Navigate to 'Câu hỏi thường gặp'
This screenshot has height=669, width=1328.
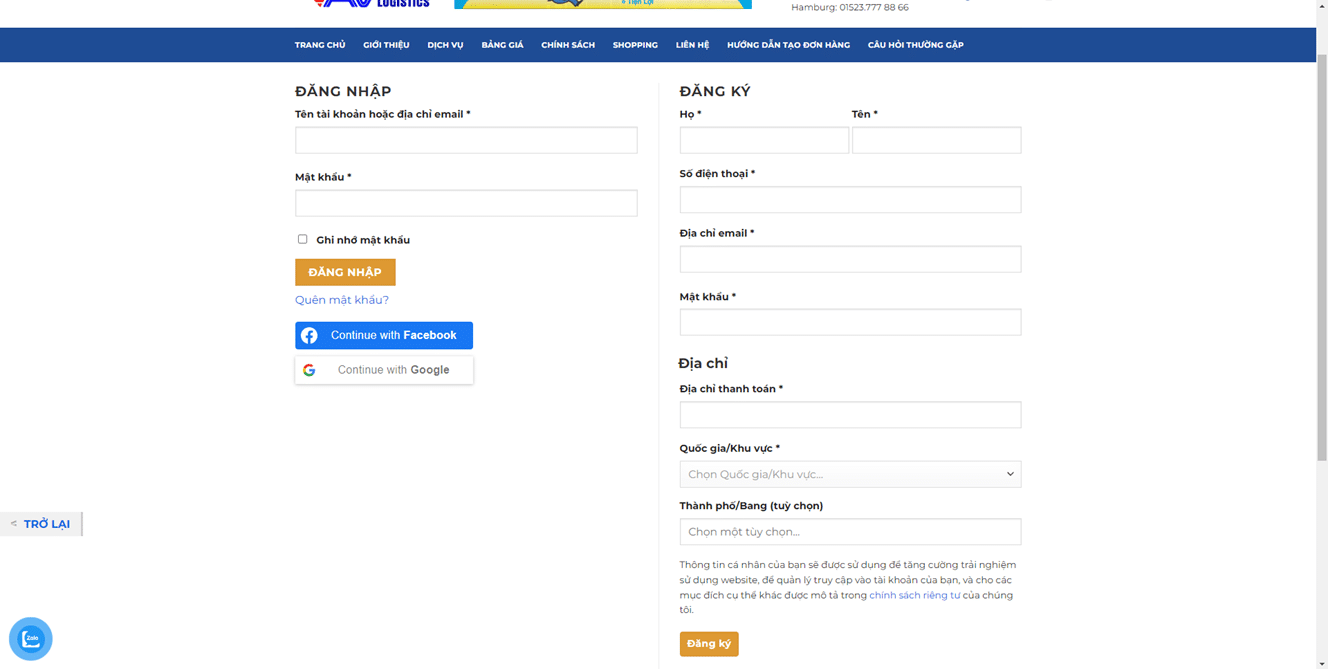pyautogui.click(x=915, y=45)
